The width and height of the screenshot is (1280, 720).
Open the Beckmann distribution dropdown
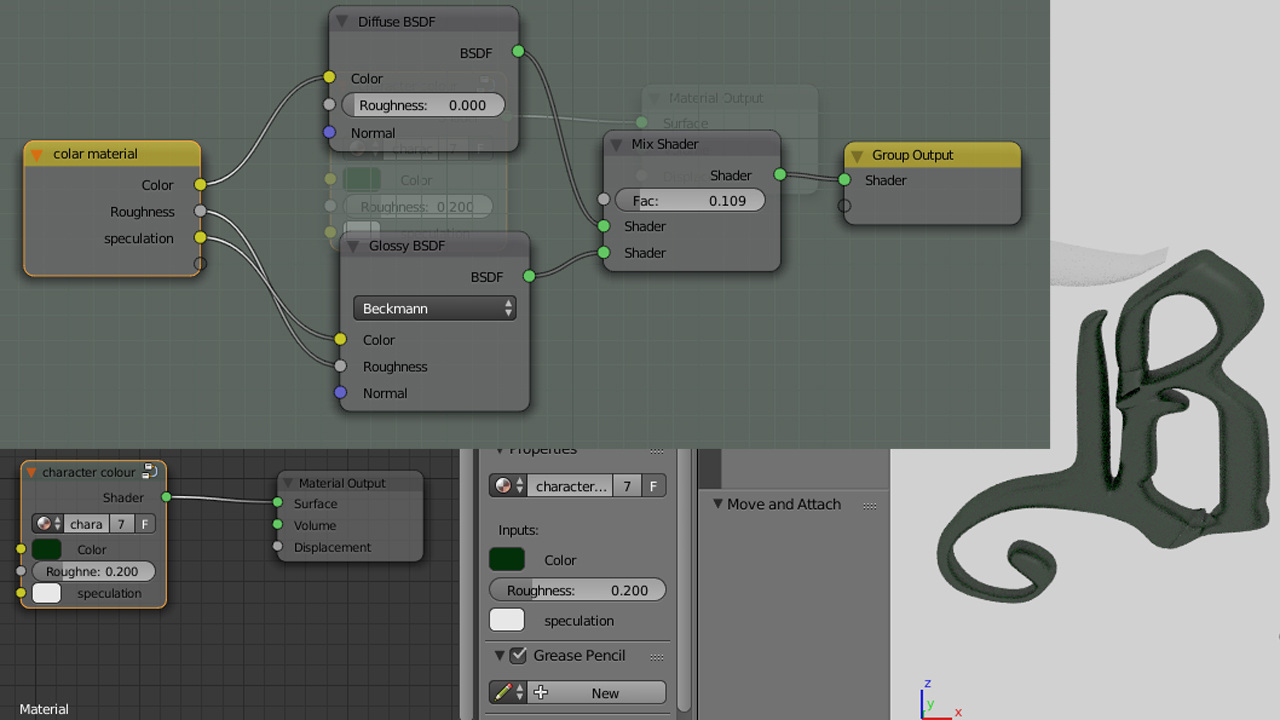coord(435,308)
